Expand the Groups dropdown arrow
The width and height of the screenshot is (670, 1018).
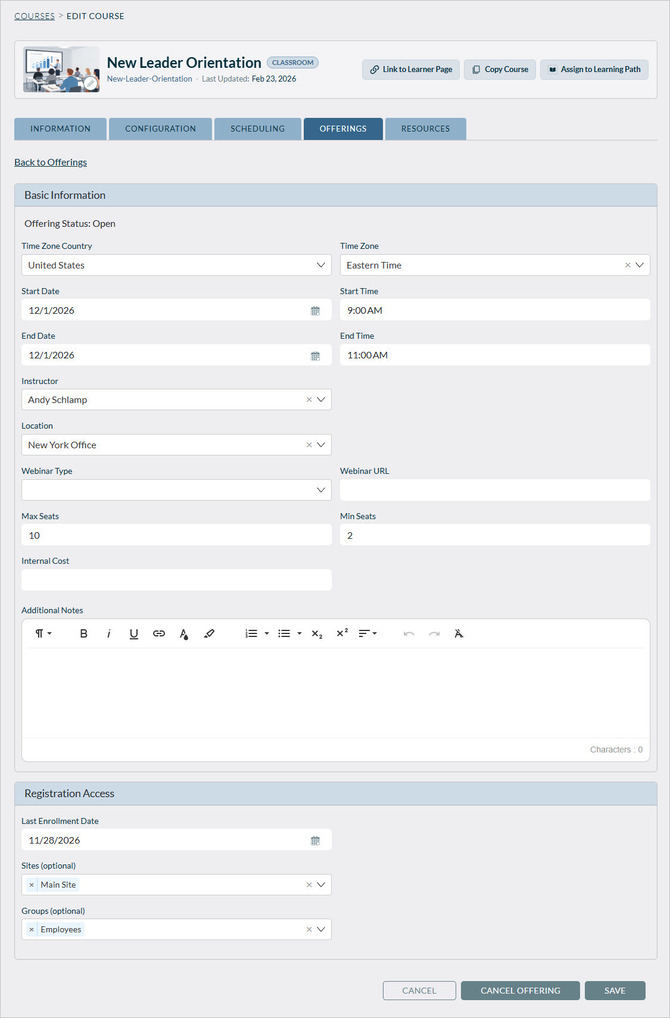[x=321, y=930]
